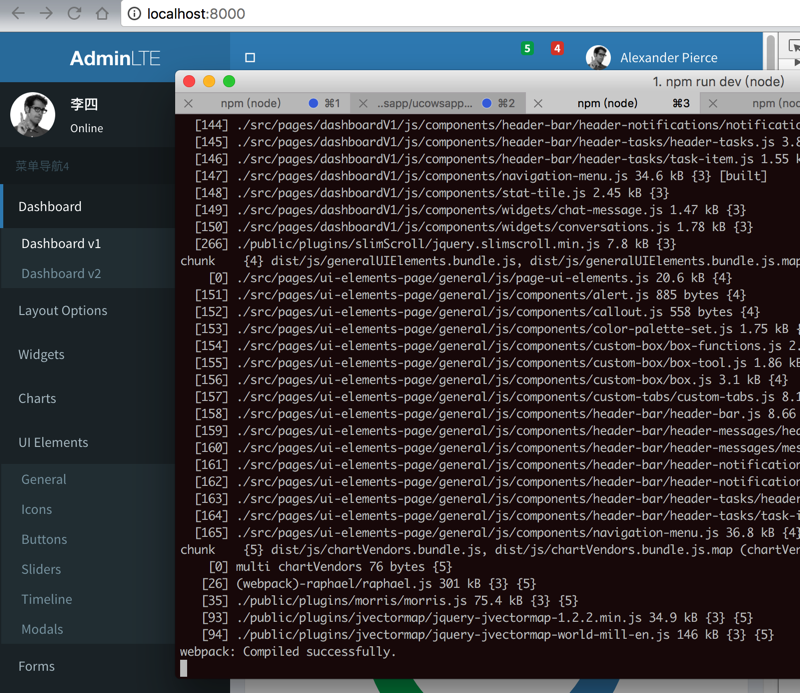This screenshot has height=693, width=800.
Task: Open the Buttons page
Action: [44, 539]
